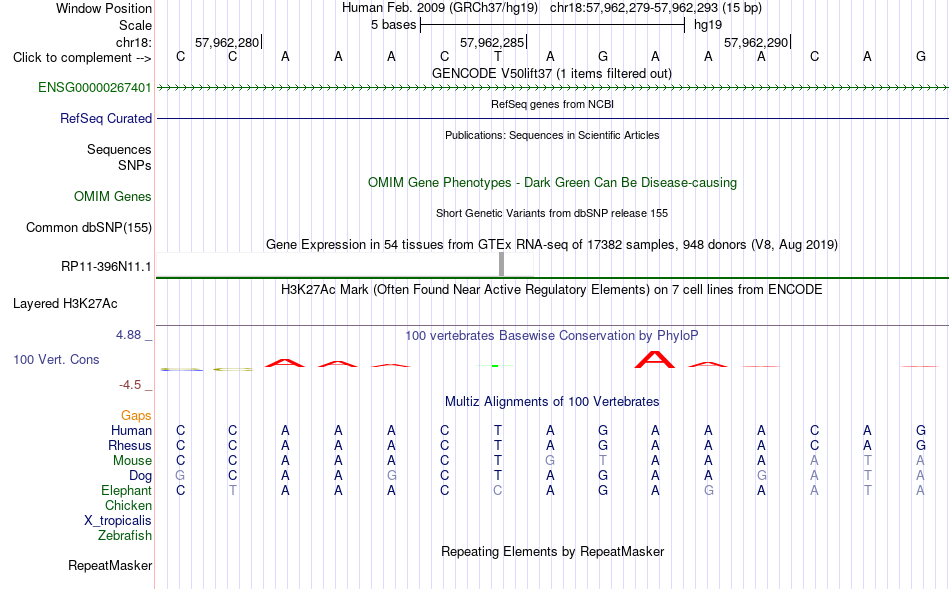Viewport: 950px width, 589px height.
Task: Click the X_tropicalis species row label
Action: click(118, 521)
